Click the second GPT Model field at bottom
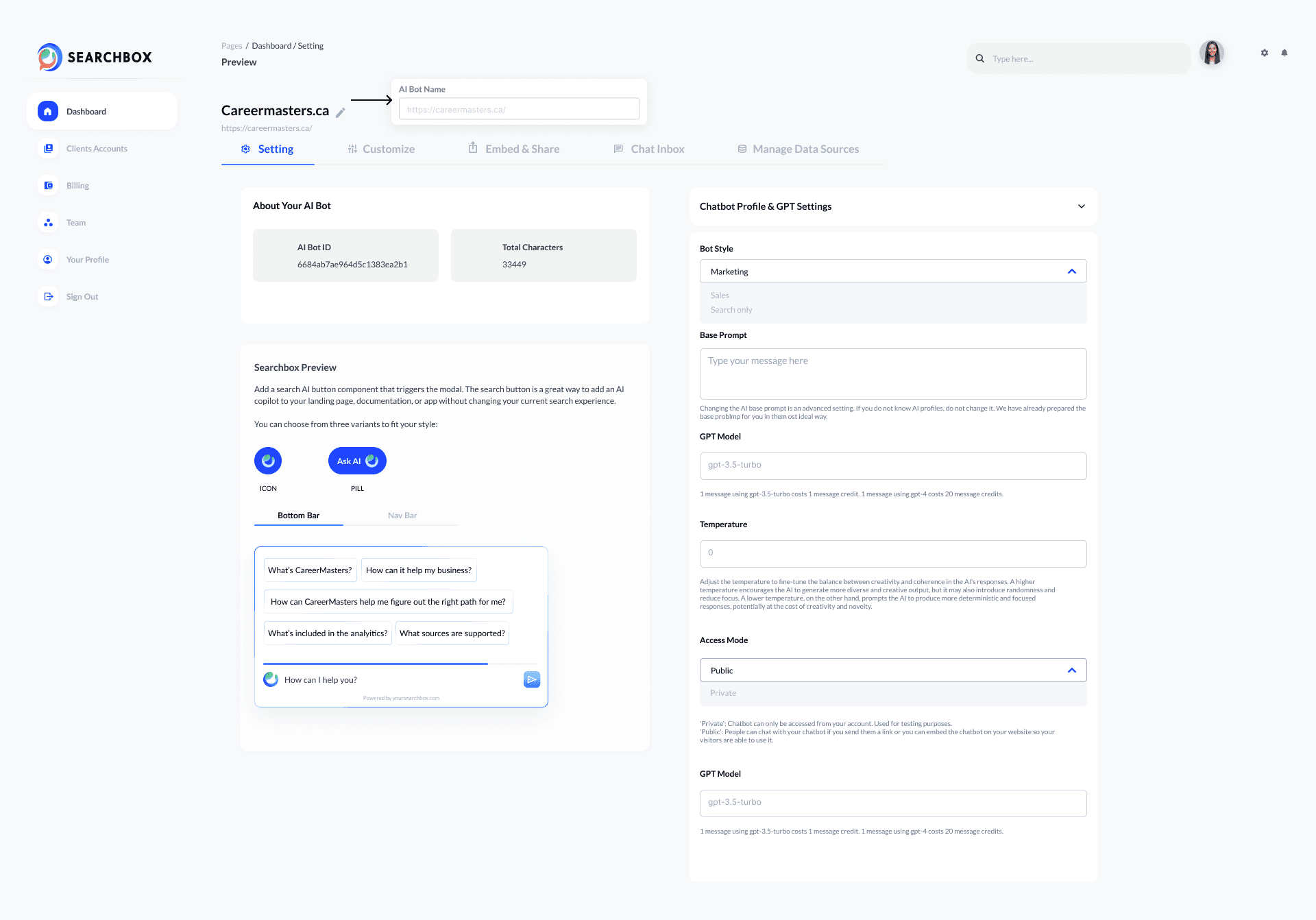The image size is (1316, 920). coord(893,803)
